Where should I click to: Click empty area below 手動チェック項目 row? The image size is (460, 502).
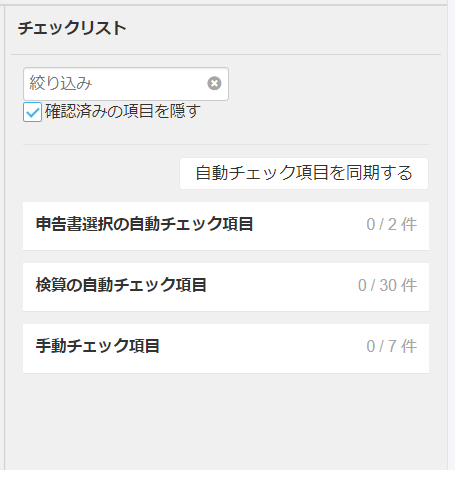click(226, 420)
